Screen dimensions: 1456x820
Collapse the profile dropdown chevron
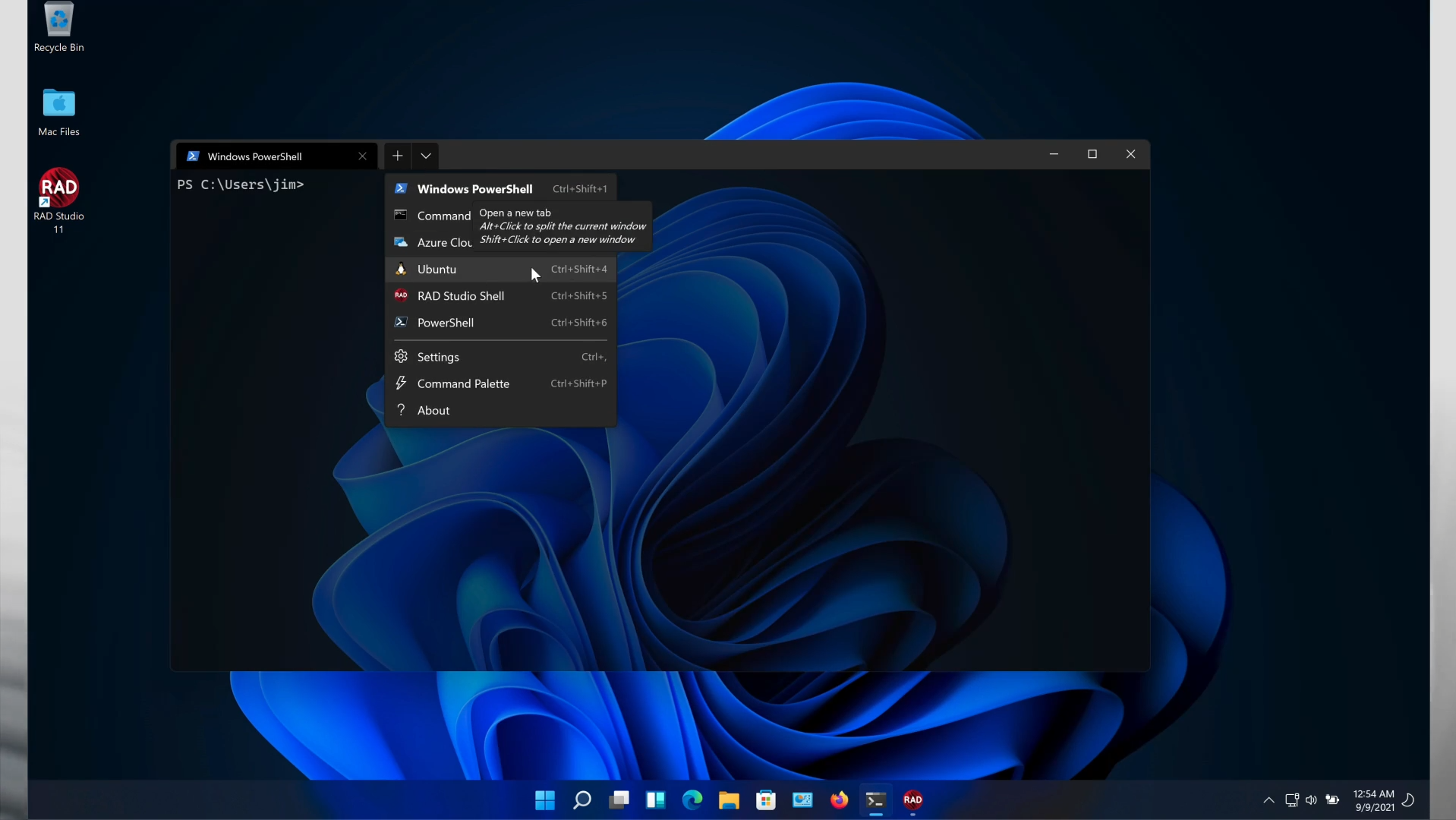click(426, 156)
